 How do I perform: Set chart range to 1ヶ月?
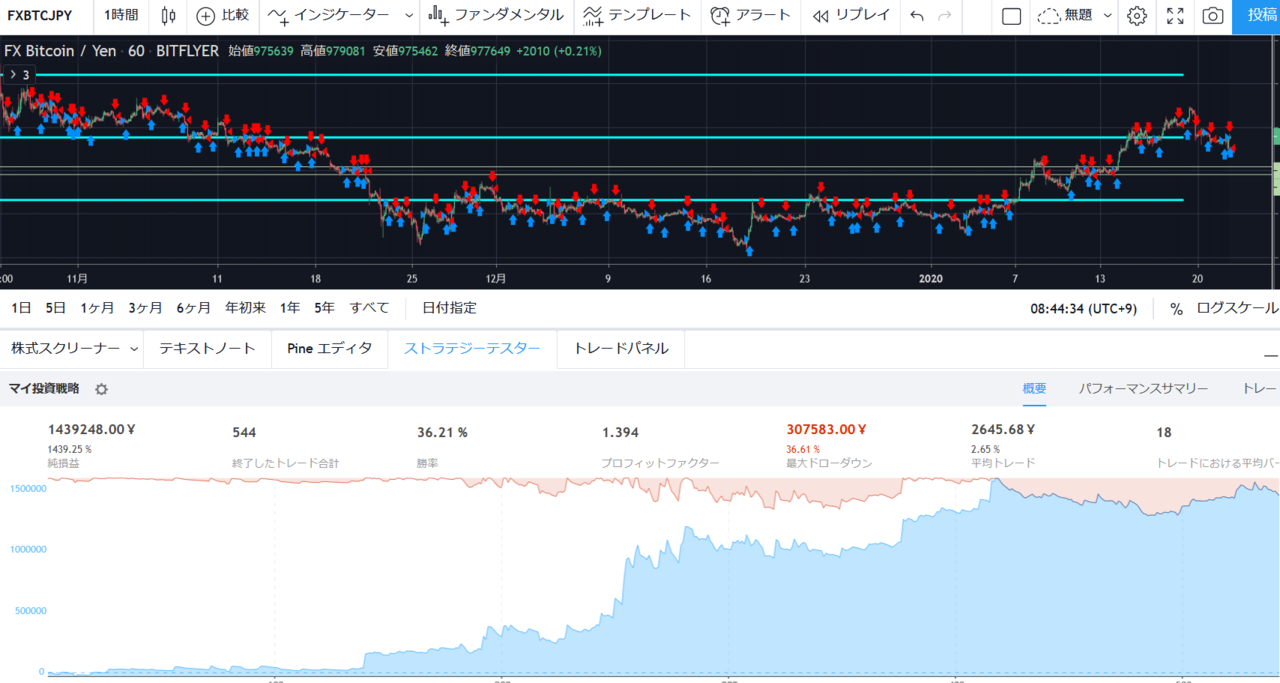tap(97, 308)
